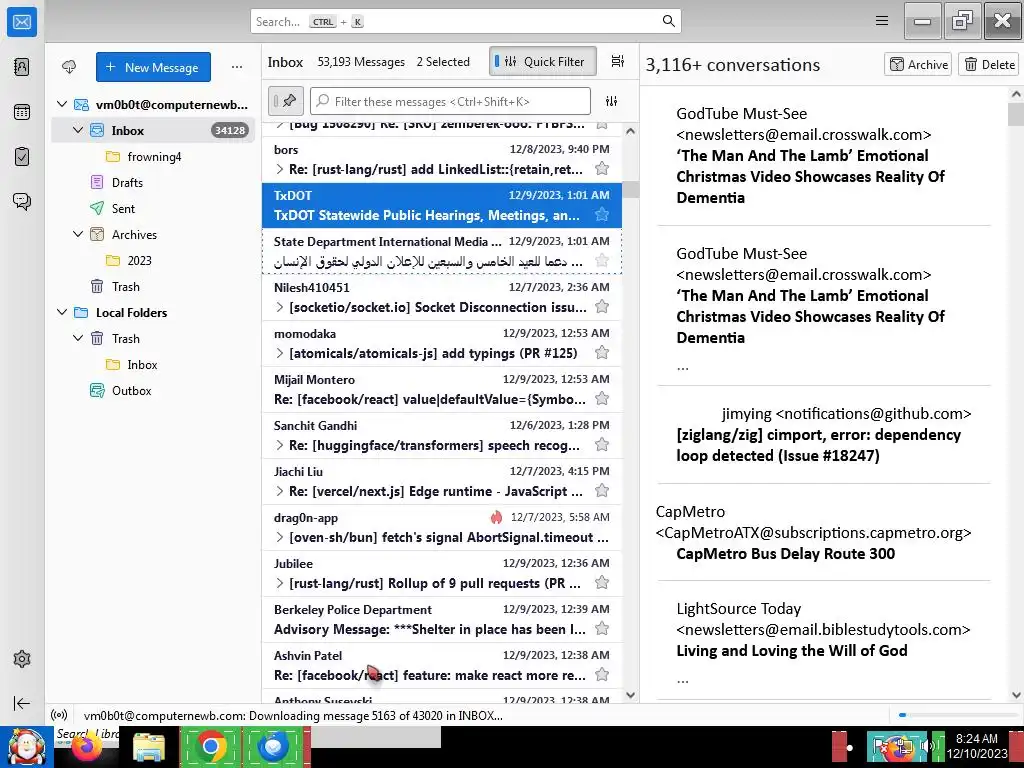This screenshot has width=1024, height=768.
Task: Click the search magnifier icon
Action: [x=668, y=21]
